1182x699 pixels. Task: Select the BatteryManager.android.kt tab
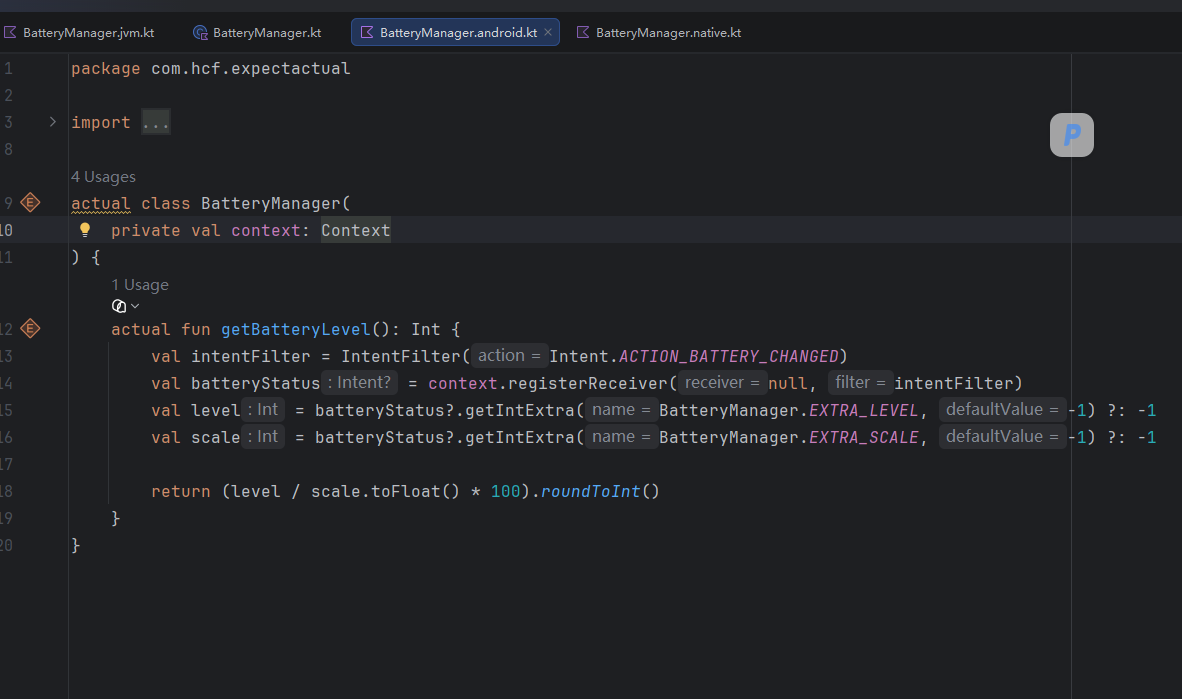pyautogui.click(x=455, y=32)
